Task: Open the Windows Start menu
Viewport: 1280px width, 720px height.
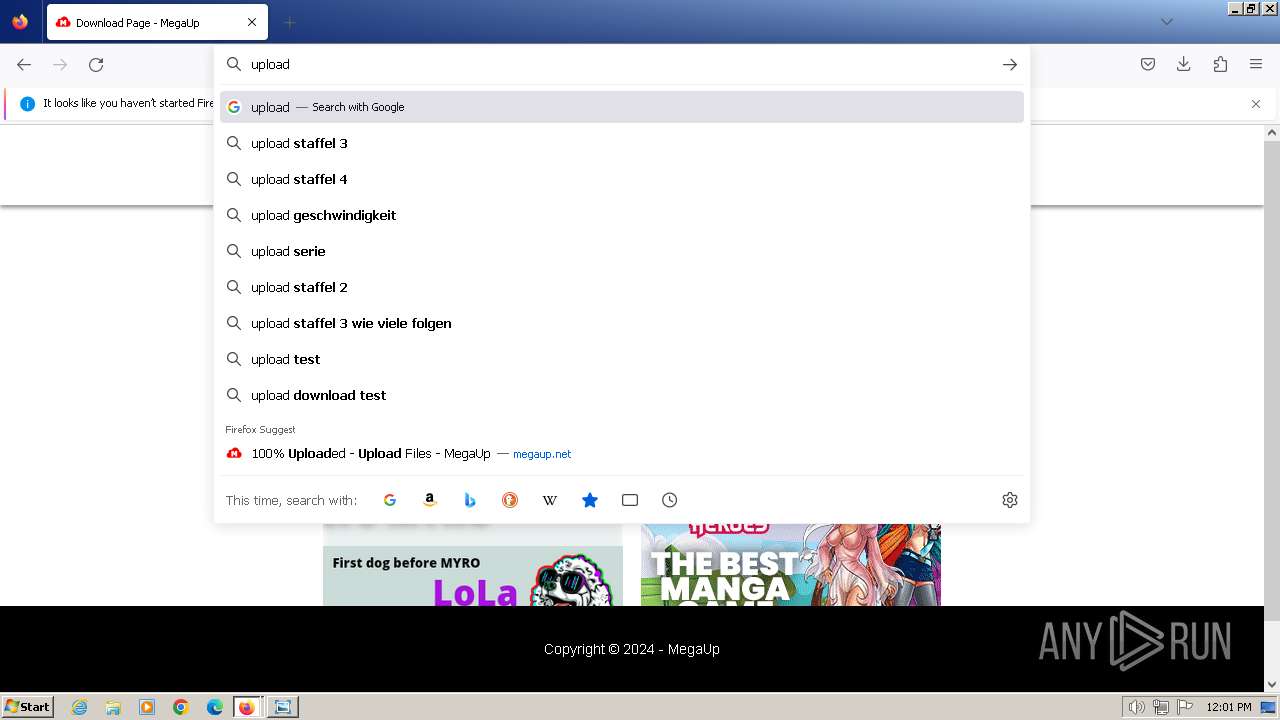Action: [x=27, y=706]
